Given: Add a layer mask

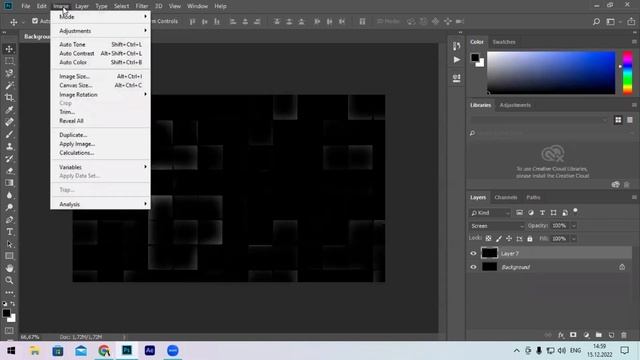Looking at the screenshot, I should [x=573, y=335].
